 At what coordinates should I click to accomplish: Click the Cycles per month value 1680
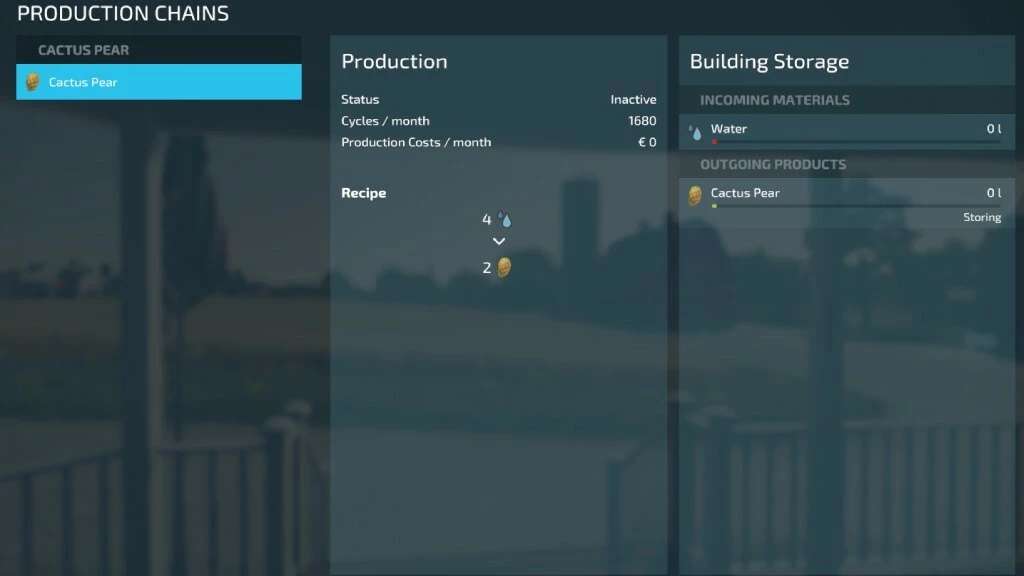642,121
